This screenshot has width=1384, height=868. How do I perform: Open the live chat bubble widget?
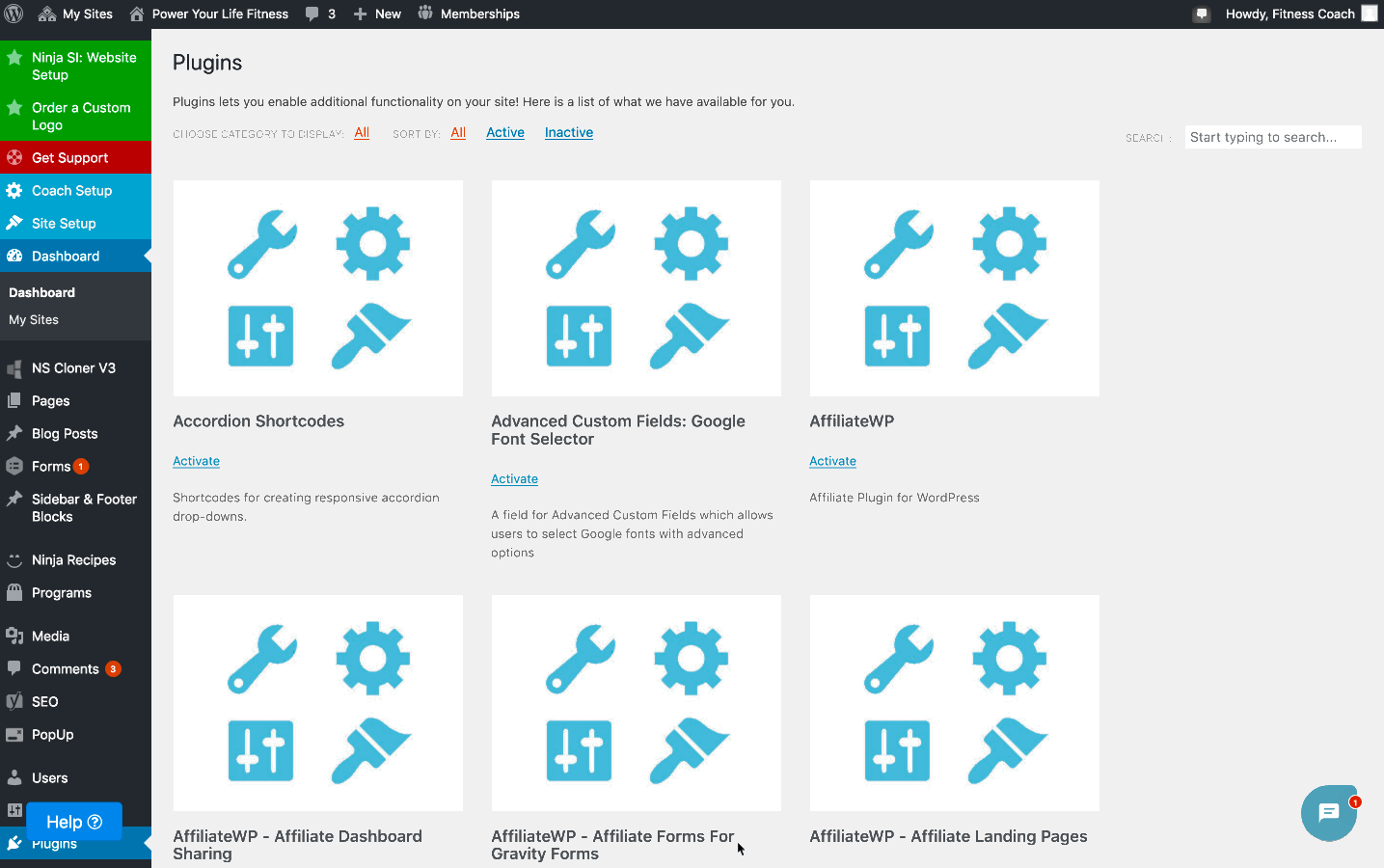(1329, 813)
